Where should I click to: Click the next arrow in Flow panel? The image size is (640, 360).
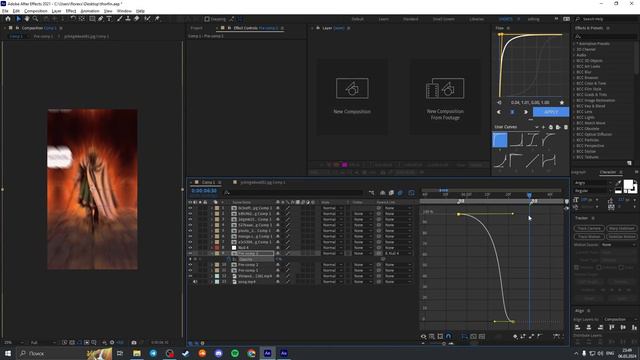[526, 112]
